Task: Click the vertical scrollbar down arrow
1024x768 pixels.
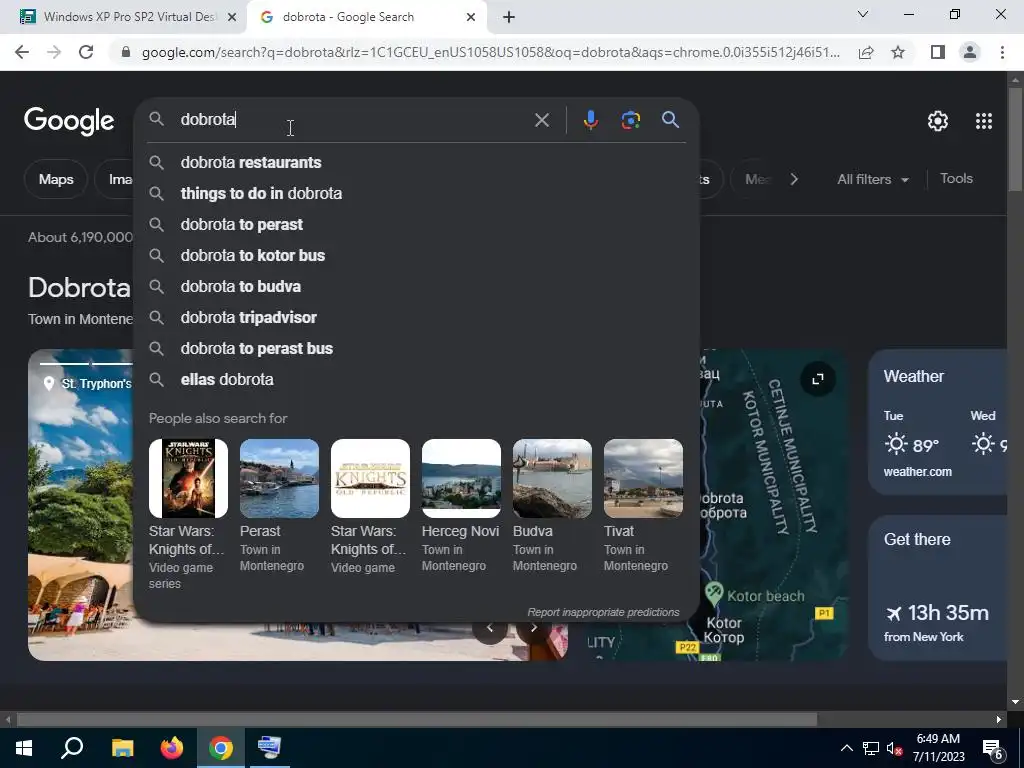Action: click(1015, 702)
